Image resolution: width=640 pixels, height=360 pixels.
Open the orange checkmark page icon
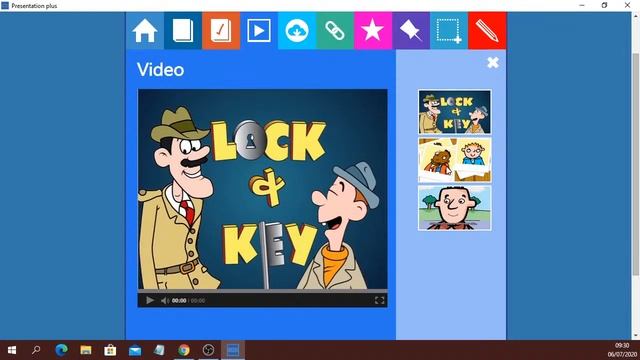coord(221,31)
